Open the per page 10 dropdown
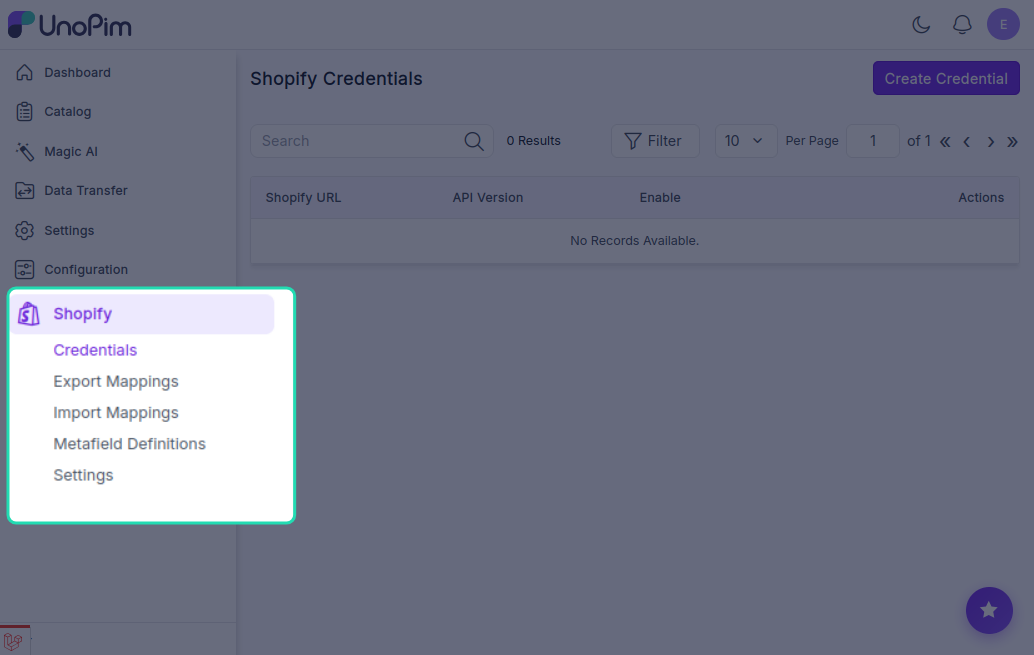Screen dimensions: 1034x655 (746, 141)
